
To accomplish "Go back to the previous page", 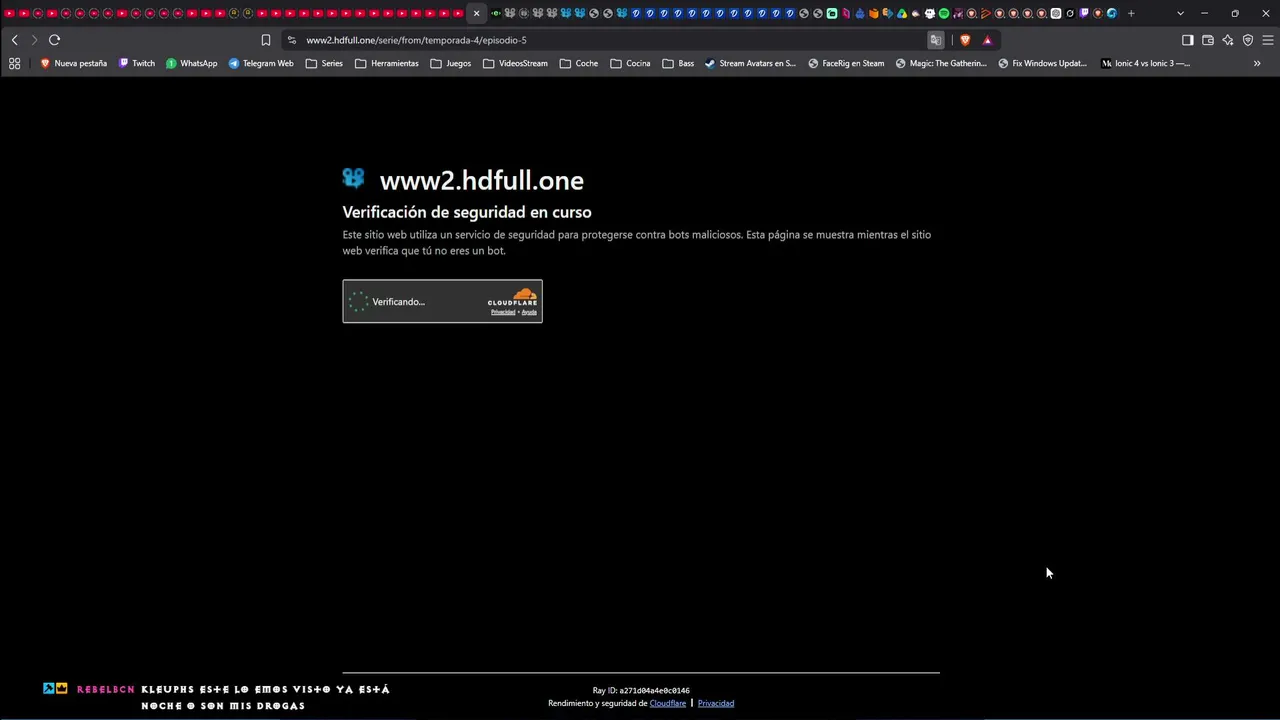I will point(14,40).
